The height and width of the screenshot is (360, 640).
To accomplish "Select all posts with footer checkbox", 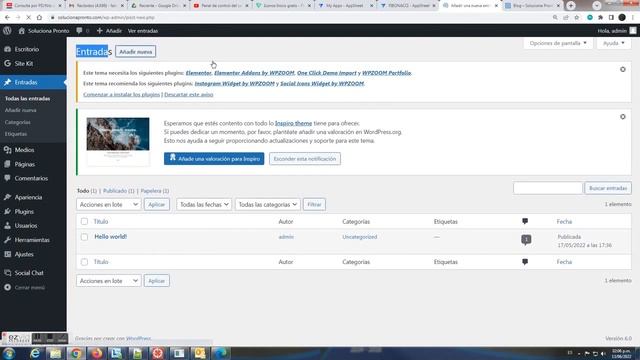I will click(84, 262).
